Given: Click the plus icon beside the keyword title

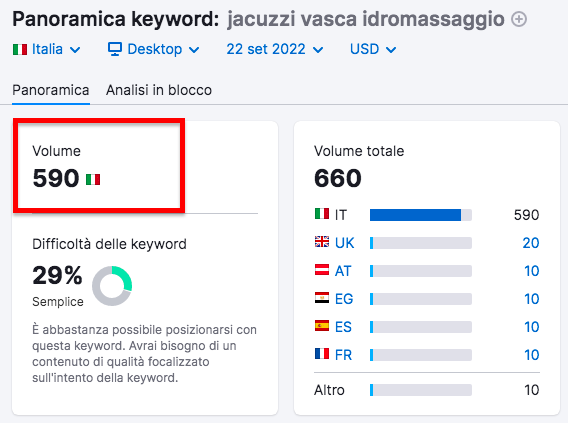Looking at the screenshot, I should [x=519, y=19].
